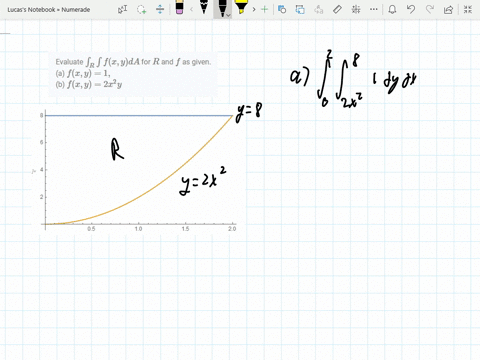This screenshot has height=360, width=480.
Task: Click Ink to Text icon
Action: (319, 9)
